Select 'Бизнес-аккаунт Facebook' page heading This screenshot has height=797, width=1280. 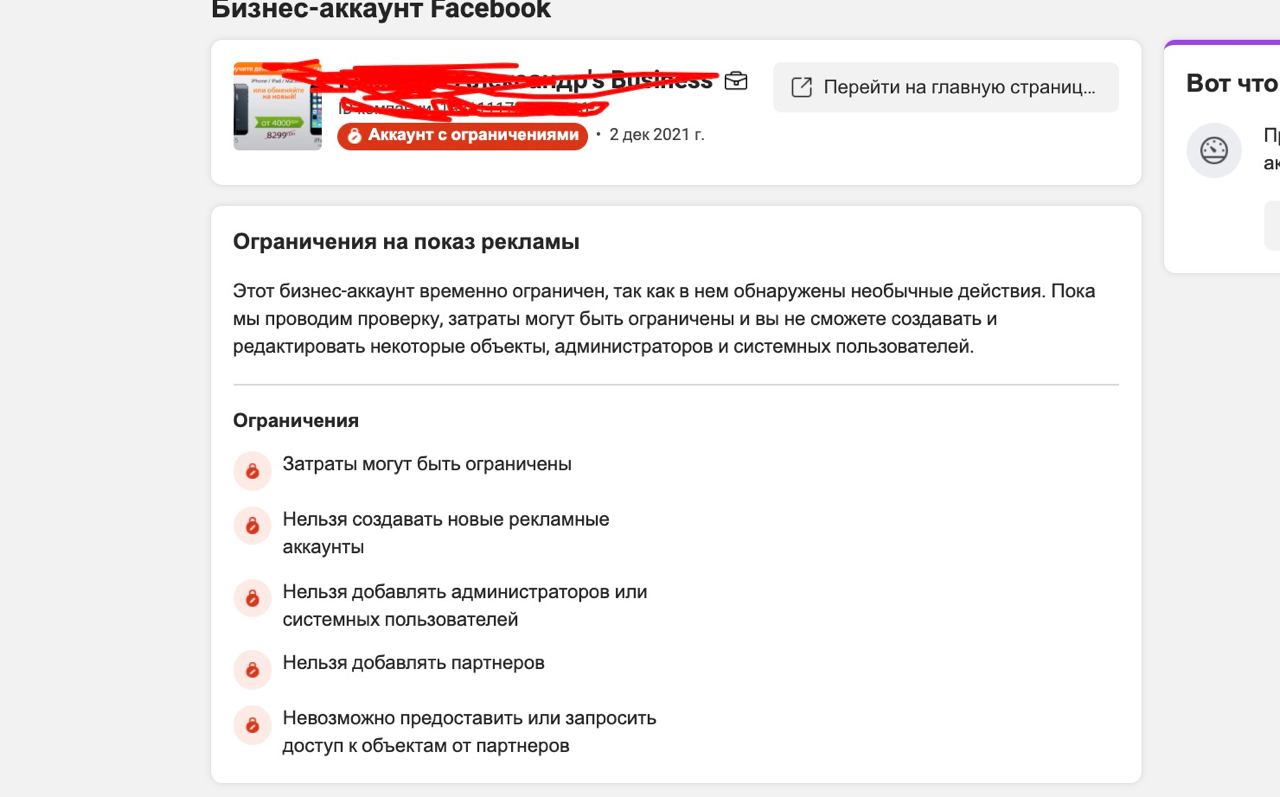[x=381, y=10]
